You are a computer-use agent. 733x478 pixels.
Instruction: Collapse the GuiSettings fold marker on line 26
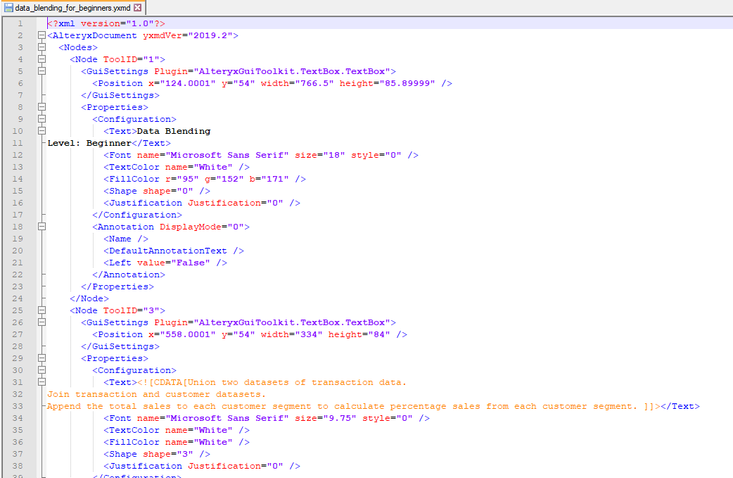42,322
